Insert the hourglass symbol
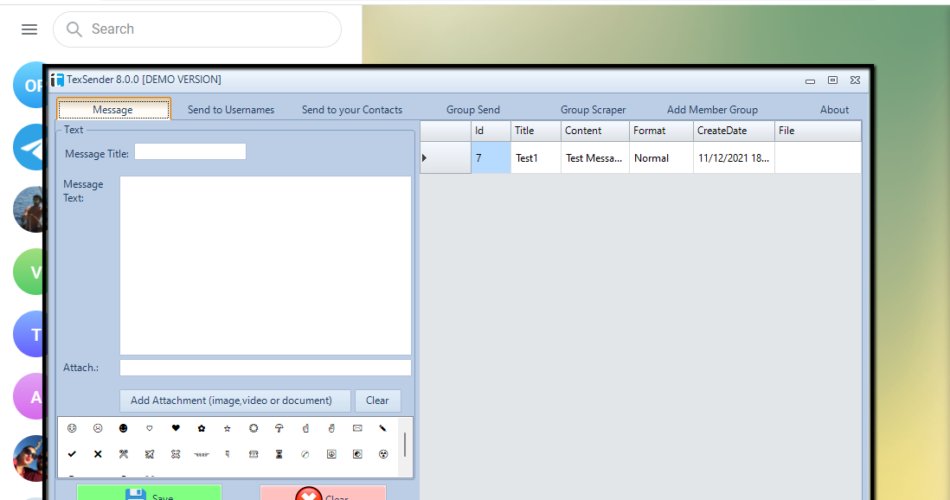Screen dimensions: 950x500 279,454
